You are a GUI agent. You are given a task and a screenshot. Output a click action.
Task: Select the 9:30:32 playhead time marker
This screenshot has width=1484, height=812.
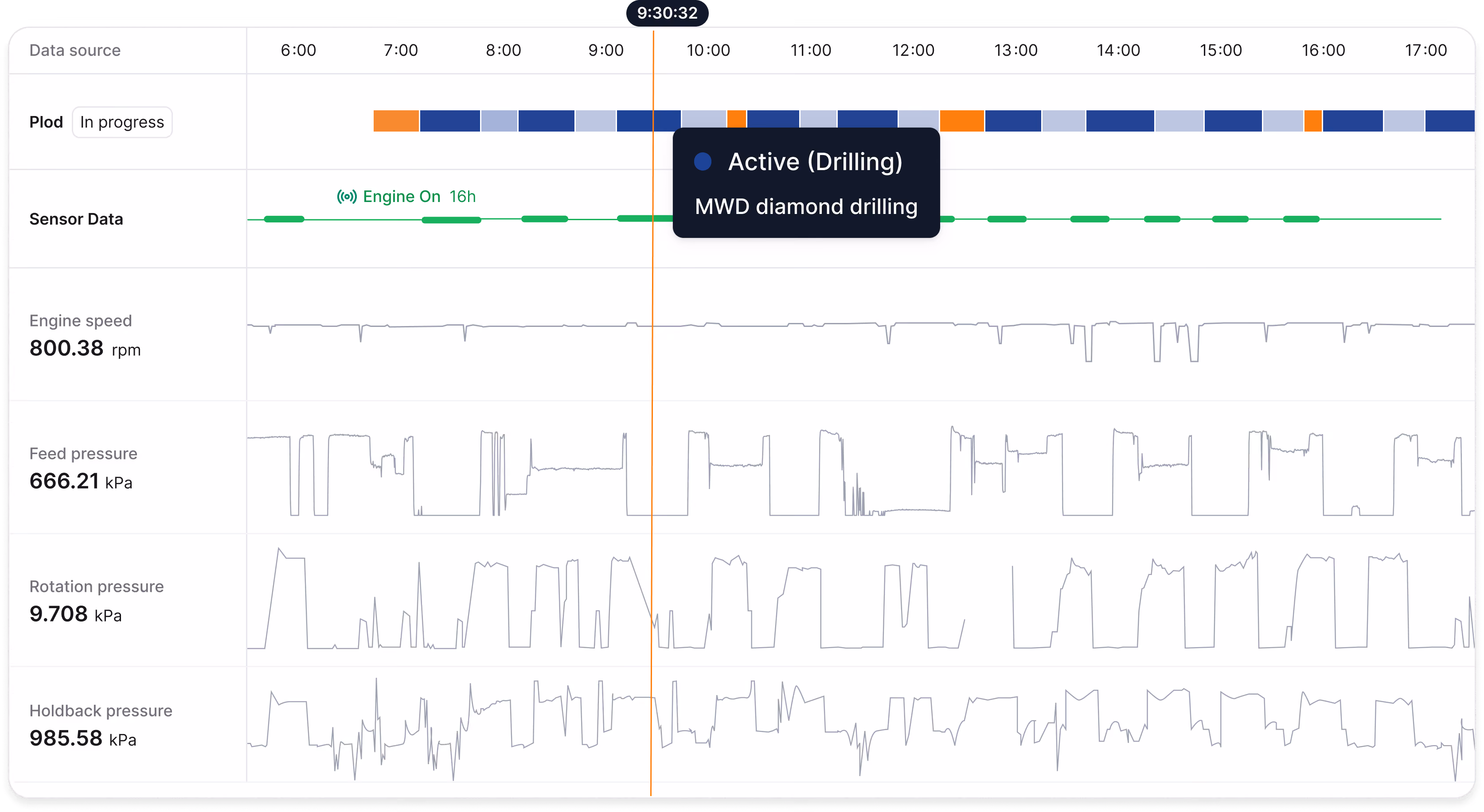click(x=667, y=13)
